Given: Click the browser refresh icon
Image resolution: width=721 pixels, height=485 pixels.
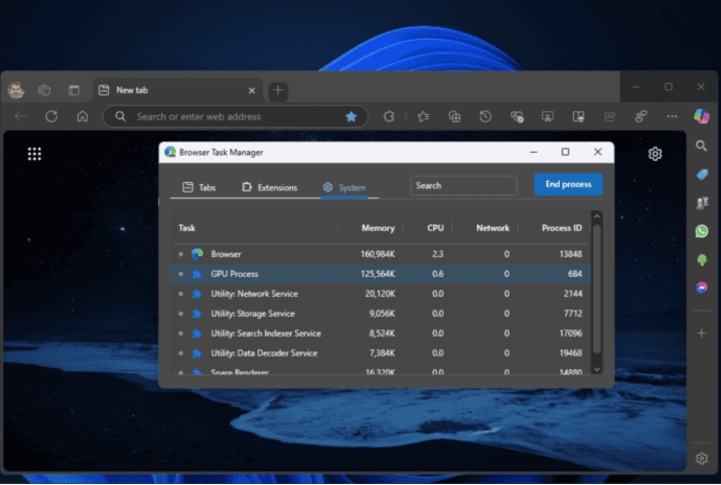Looking at the screenshot, I should pos(51,116).
